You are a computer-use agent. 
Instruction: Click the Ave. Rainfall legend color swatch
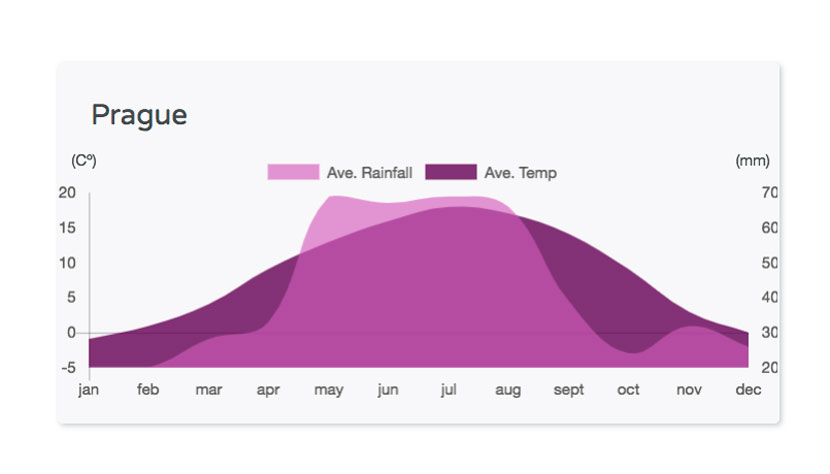293,172
